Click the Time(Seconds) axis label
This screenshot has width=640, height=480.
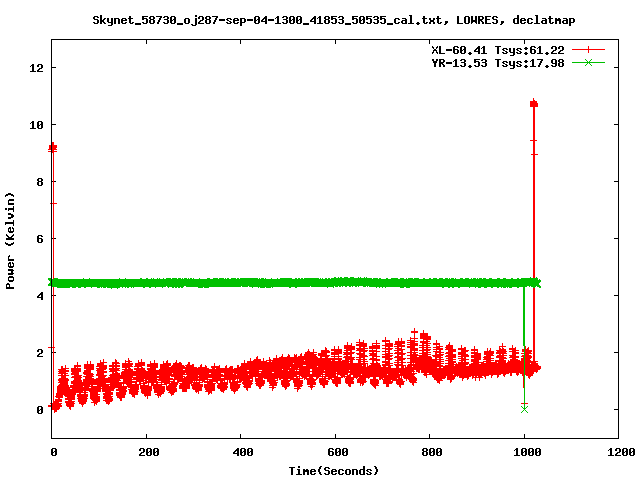coord(333,471)
